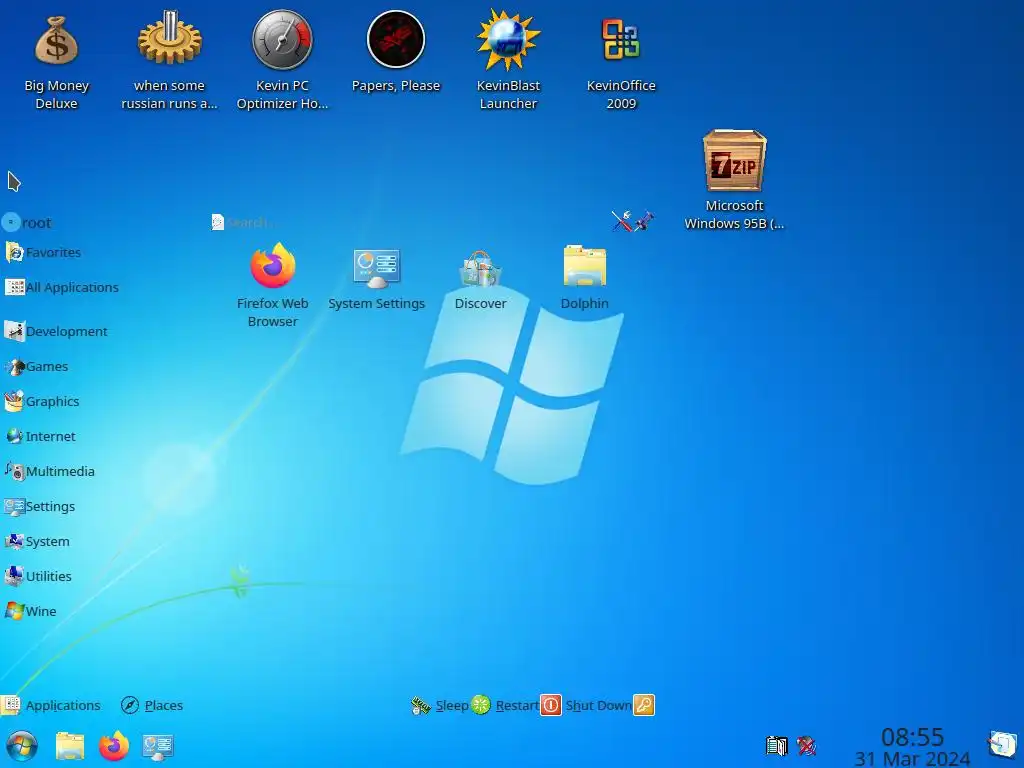This screenshot has height=768, width=1024.
Task: Click the configure tools icon in launcher header
Action: coord(622,221)
